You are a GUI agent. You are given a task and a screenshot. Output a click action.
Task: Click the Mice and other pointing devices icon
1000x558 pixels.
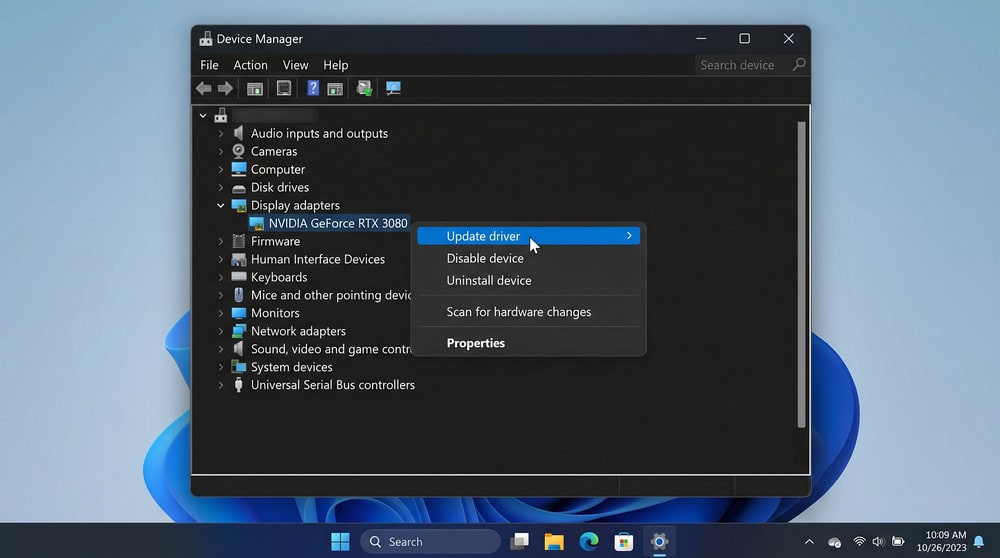pos(239,295)
